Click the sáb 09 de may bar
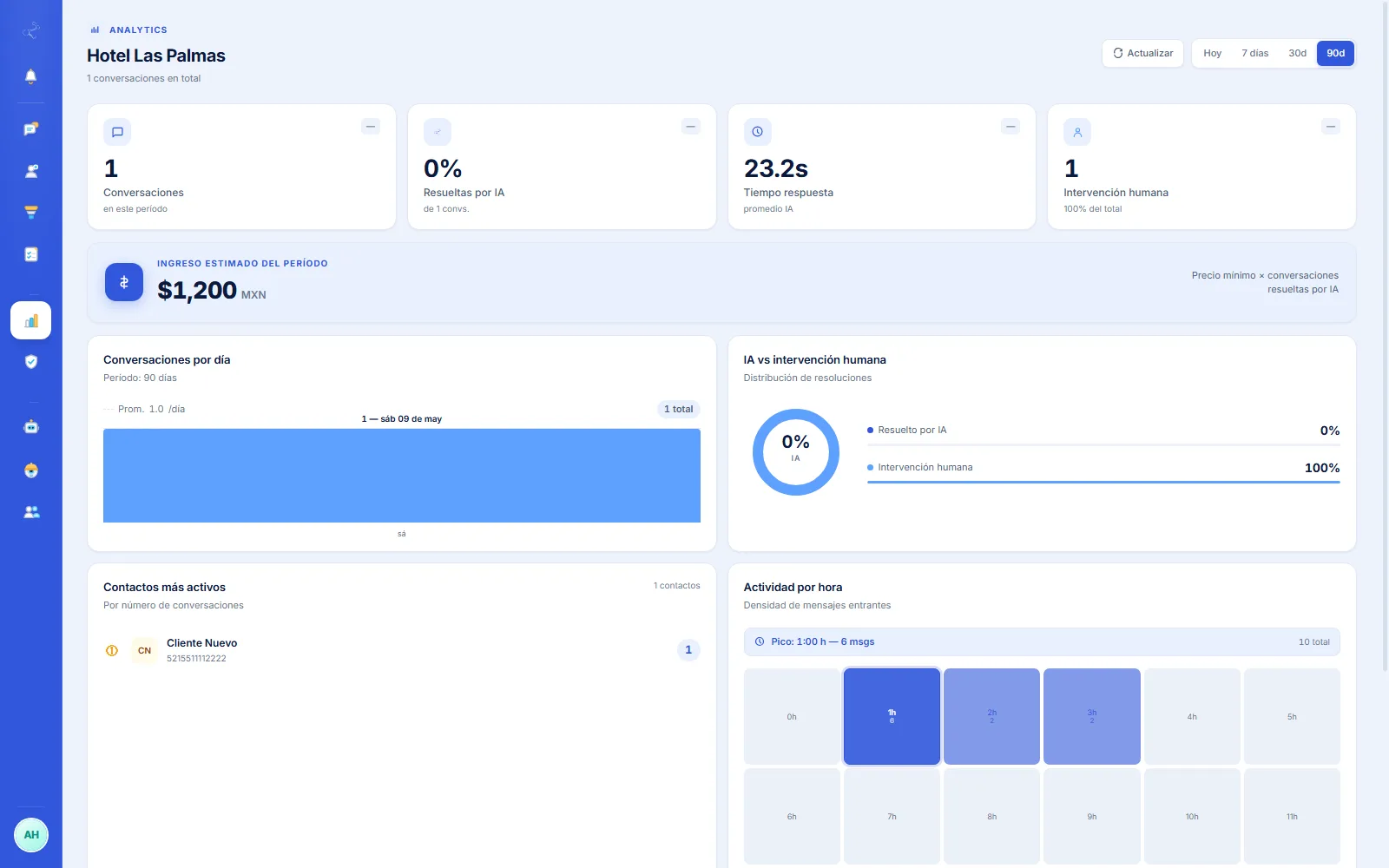1389x868 pixels. click(402, 476)
